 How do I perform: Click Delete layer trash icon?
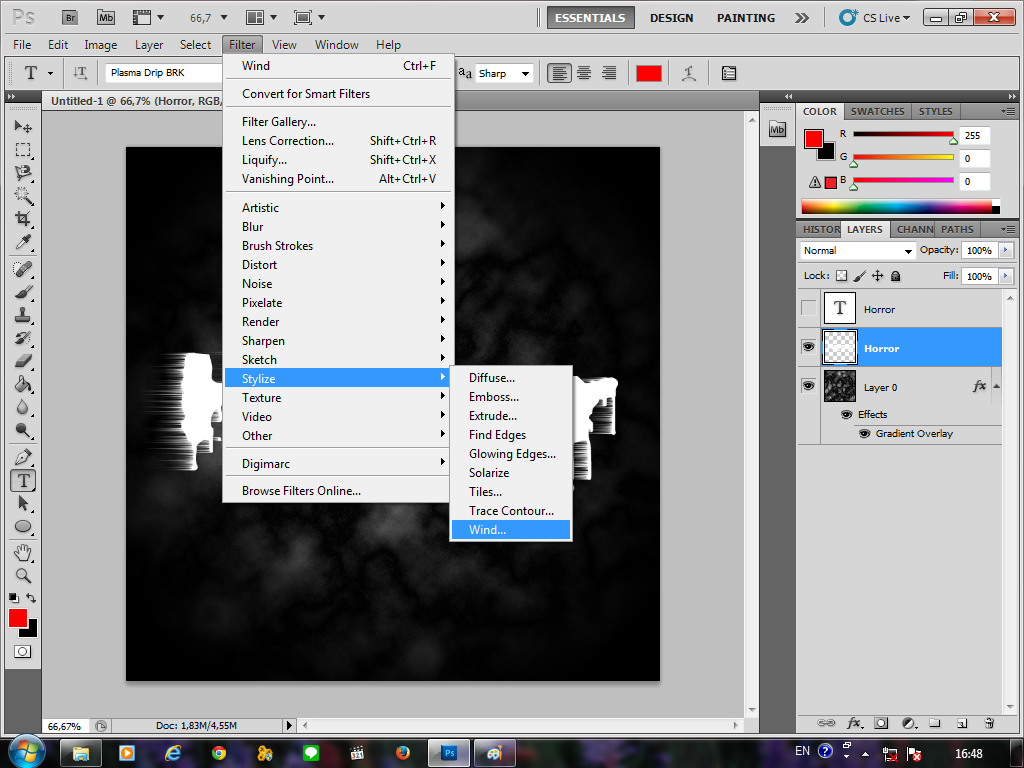[989, 723]
